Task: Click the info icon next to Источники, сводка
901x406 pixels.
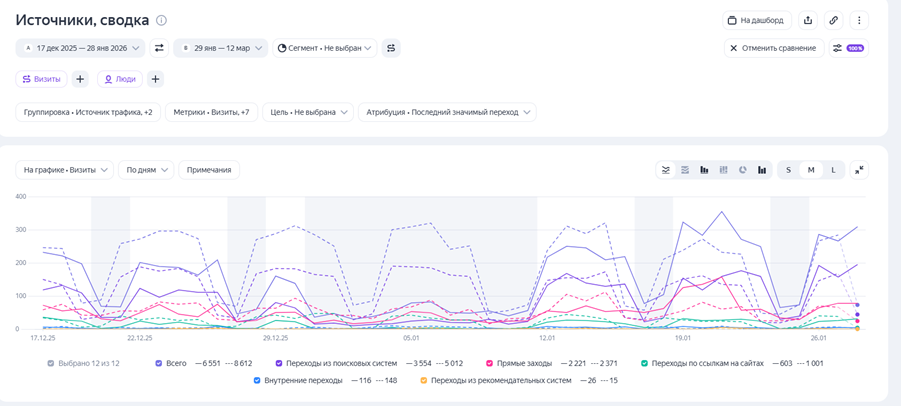Action: coord(162,20)
